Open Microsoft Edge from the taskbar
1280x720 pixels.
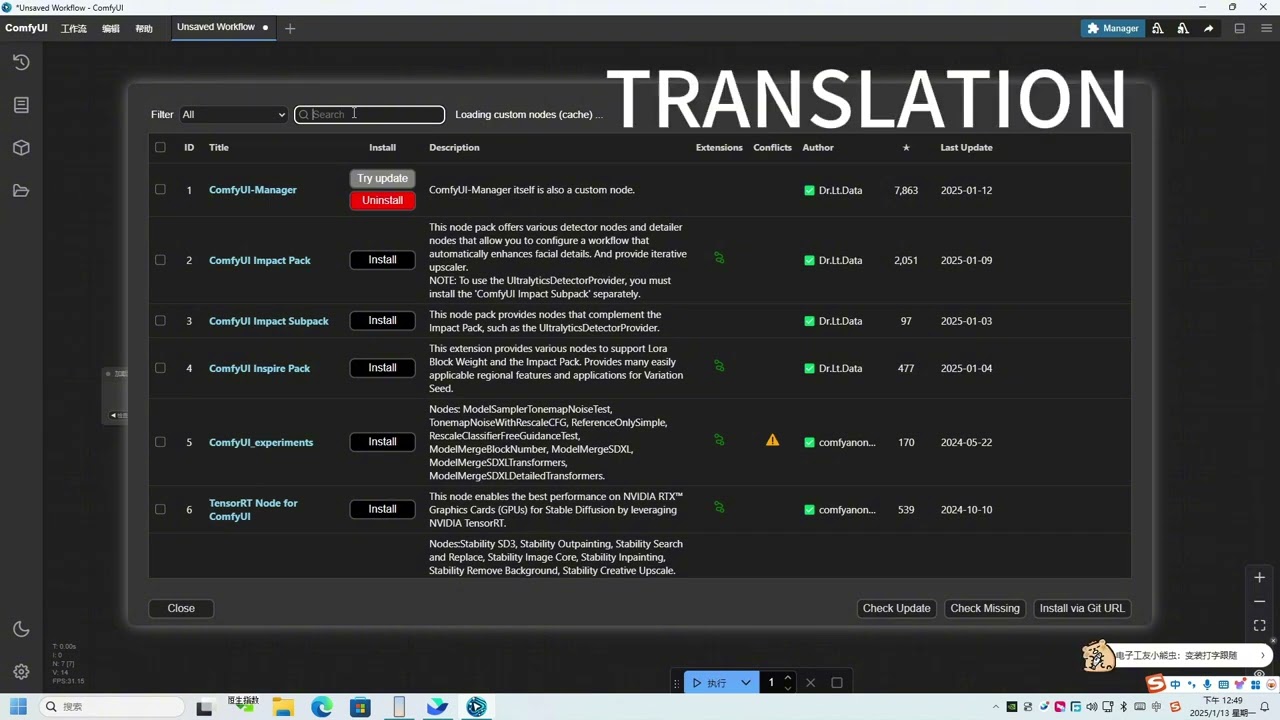coord(321,707)
